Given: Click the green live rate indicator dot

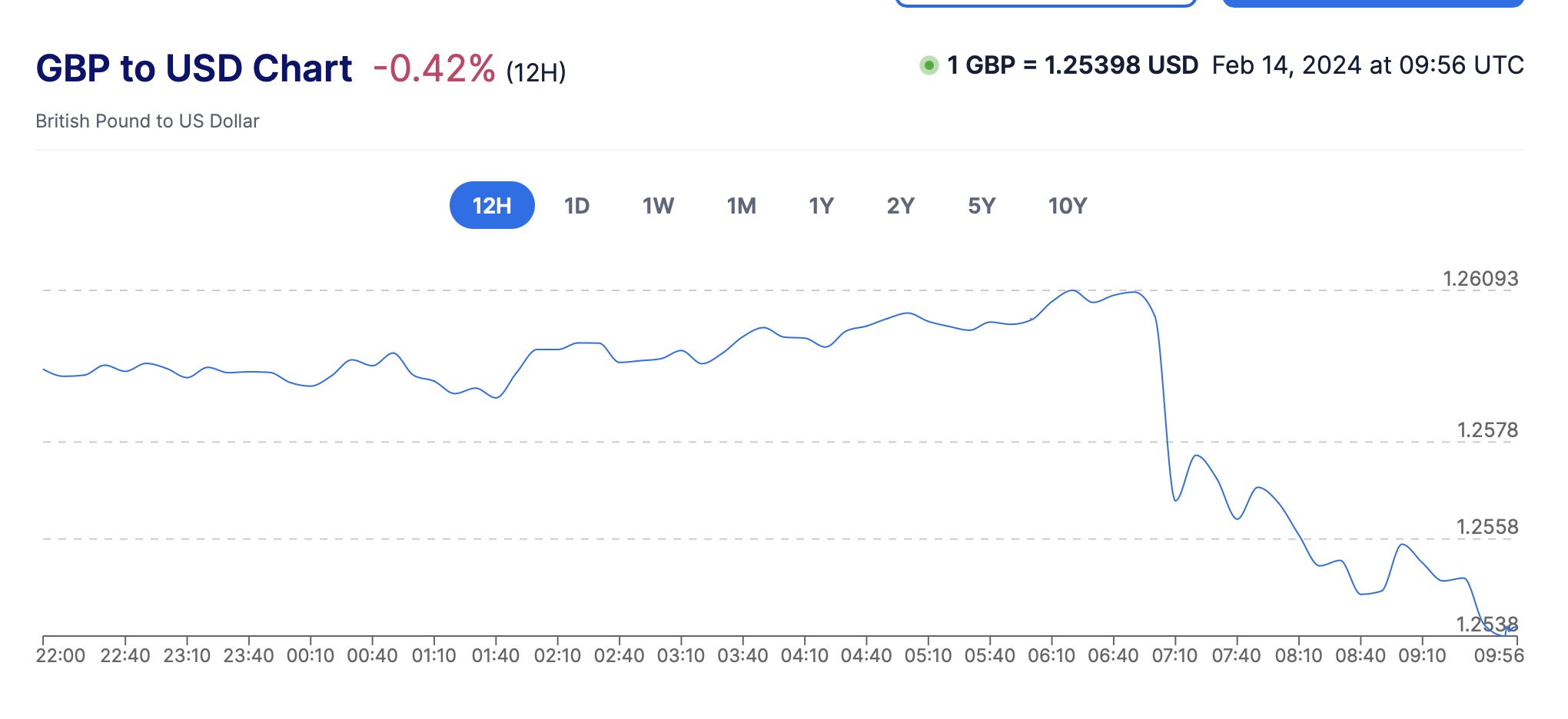Looking at the screenshot, I should [x=929, y=65].
